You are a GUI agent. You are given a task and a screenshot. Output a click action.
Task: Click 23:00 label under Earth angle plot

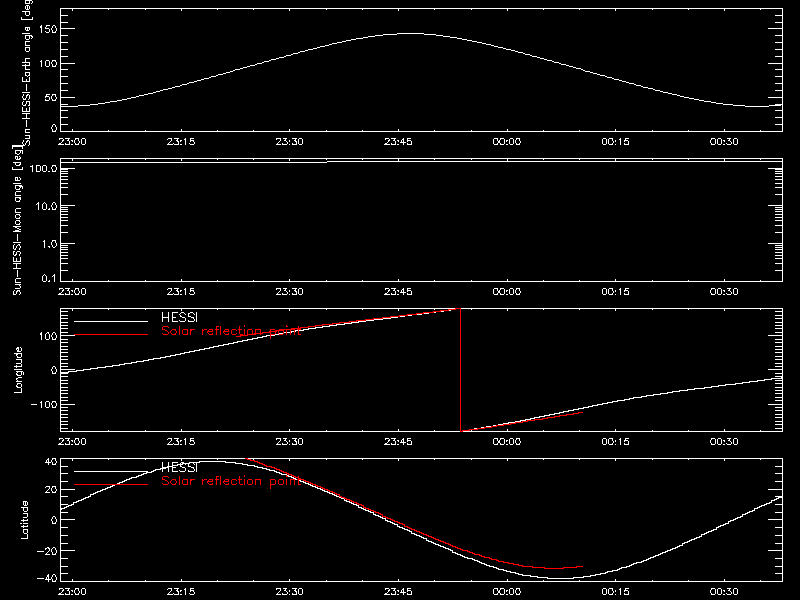[72, 141]
